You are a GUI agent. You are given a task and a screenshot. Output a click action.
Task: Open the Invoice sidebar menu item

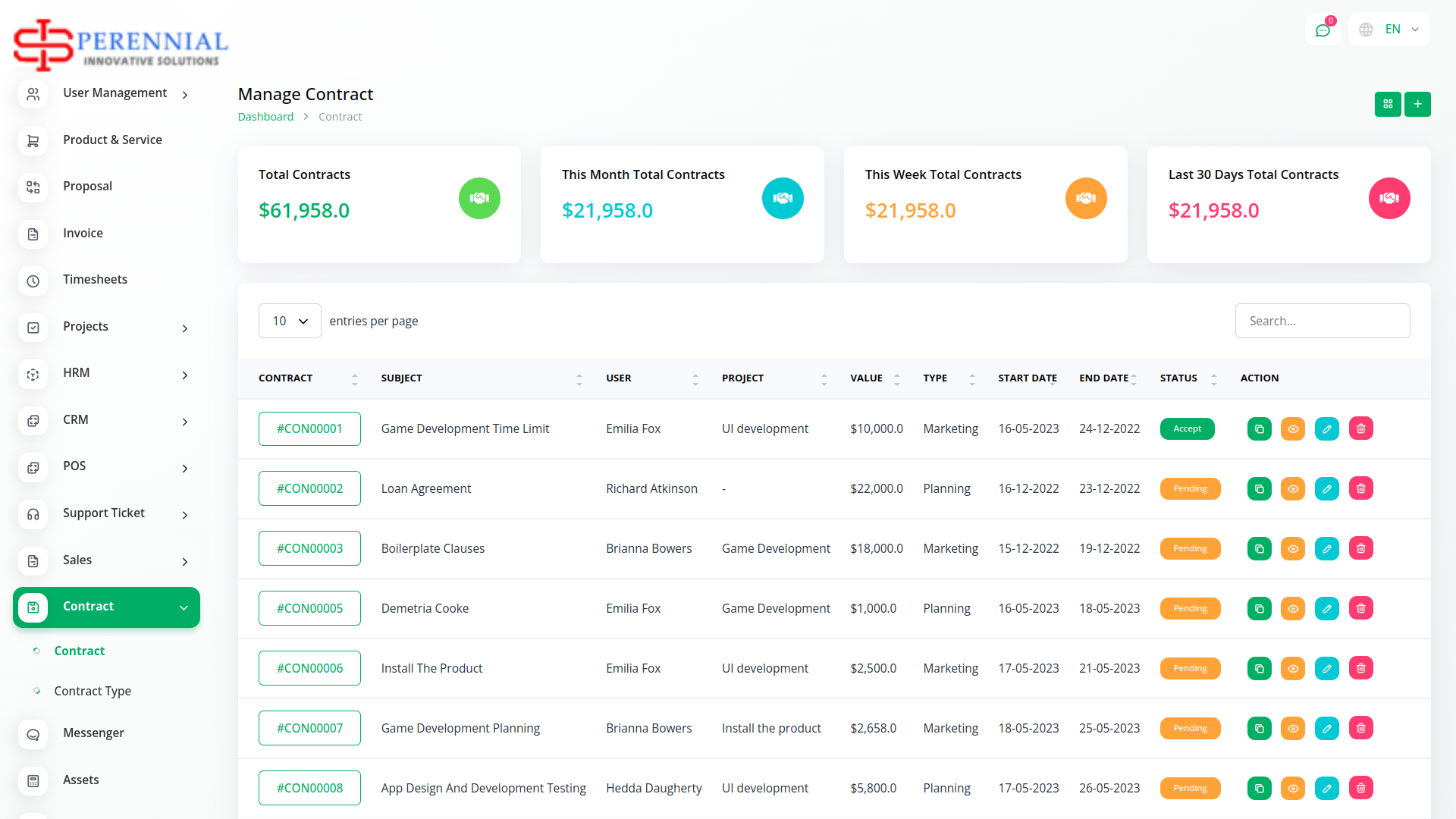(83, 234)
